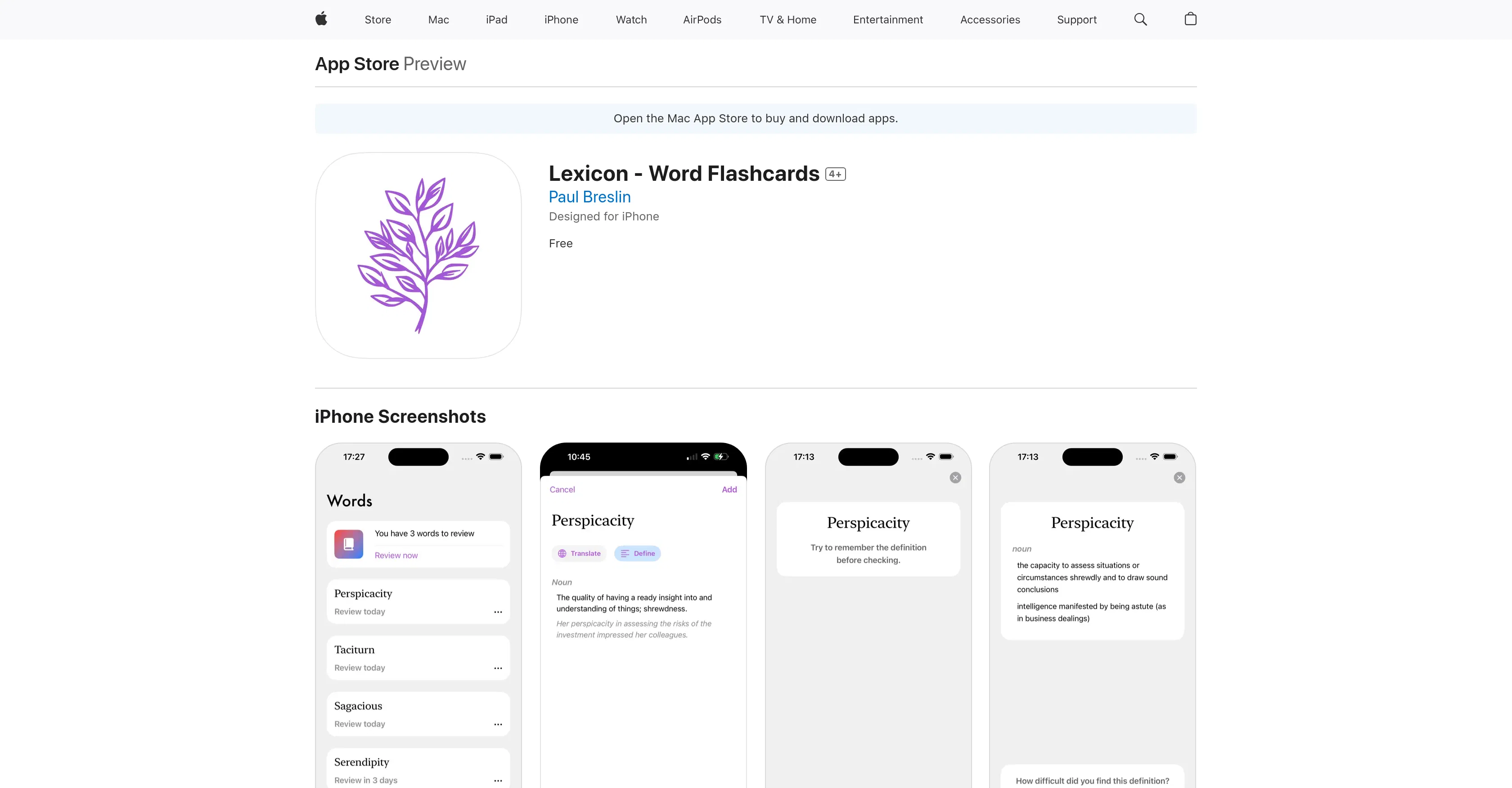Click the 4+ age rating badge
Image resolution: width=1512 pixels, height=788 pixels.
[x=835, y=174]
